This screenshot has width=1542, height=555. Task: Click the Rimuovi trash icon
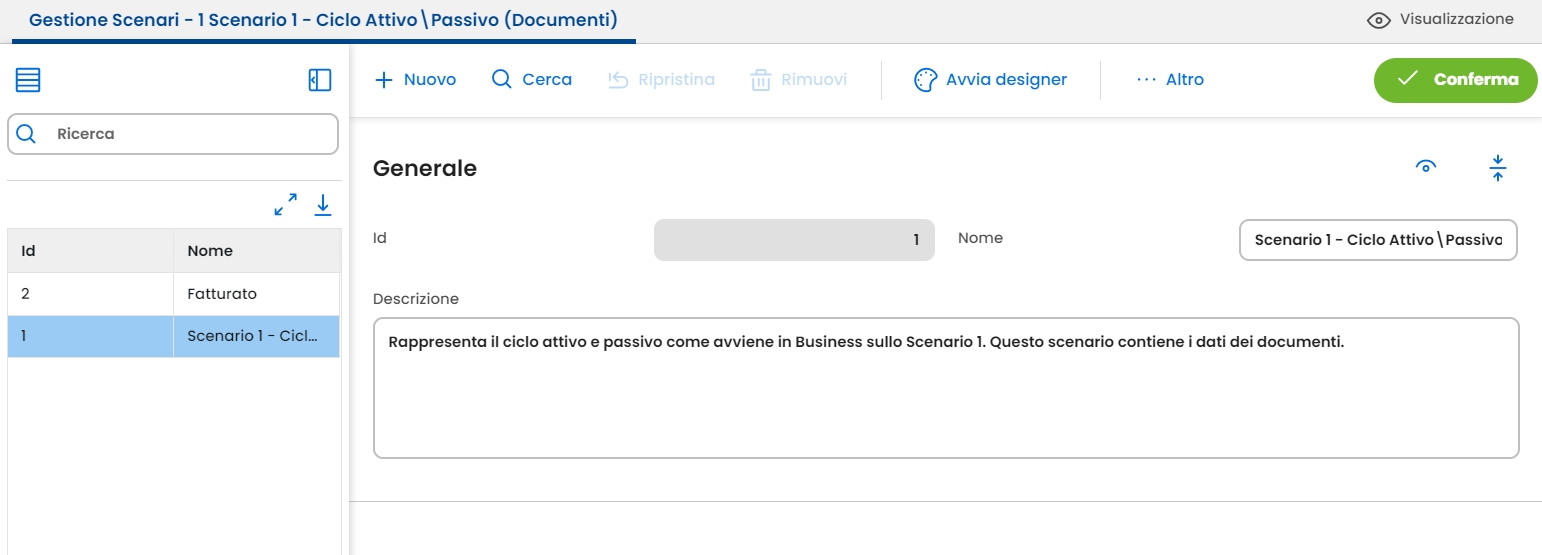(761, 80)
